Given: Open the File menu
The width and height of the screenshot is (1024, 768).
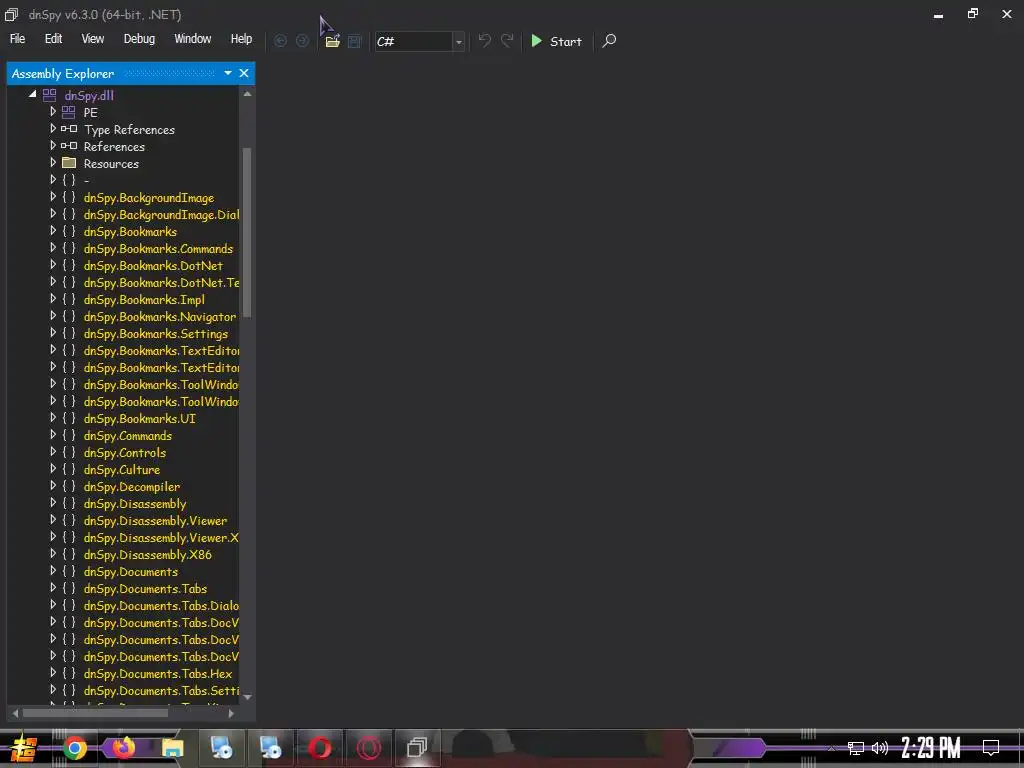Looking at the screenshot, I should (x=18, y=39).
